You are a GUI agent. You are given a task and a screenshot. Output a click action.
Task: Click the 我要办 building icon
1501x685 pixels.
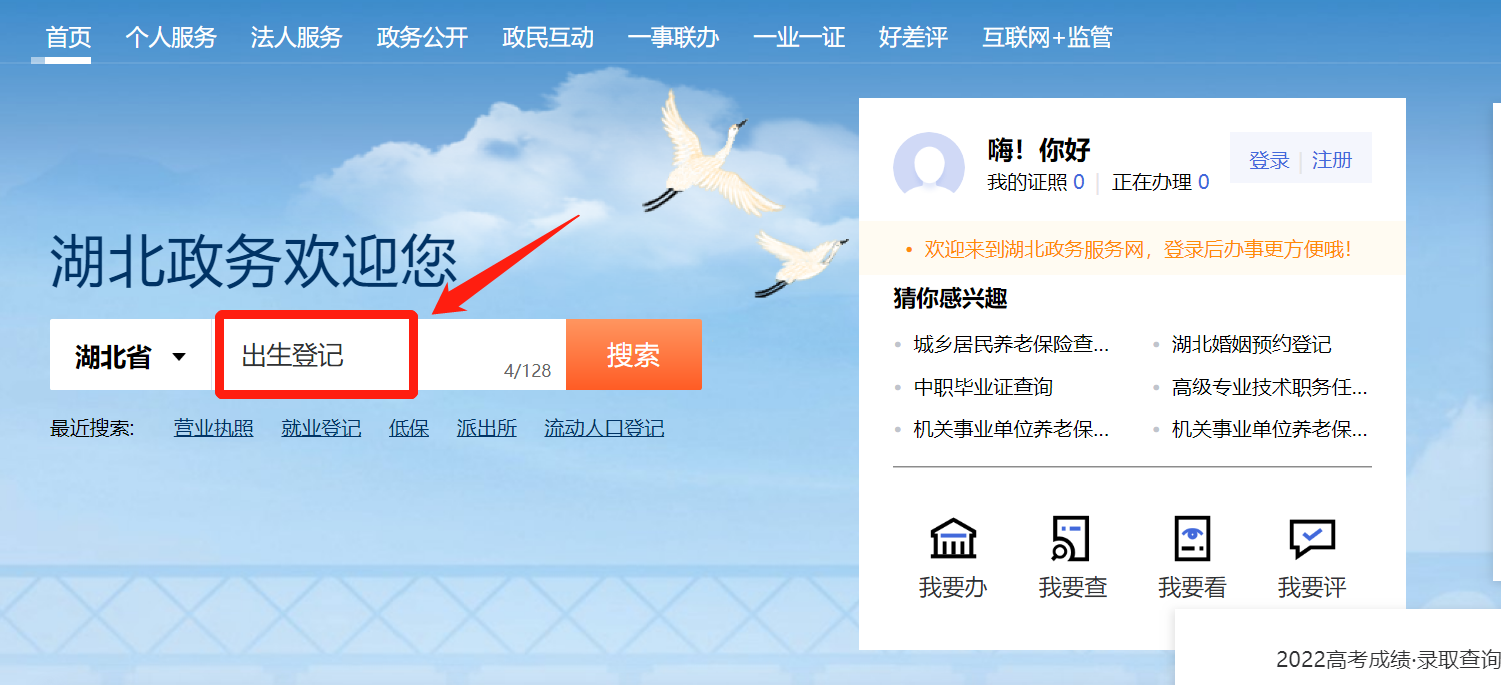(x=953, y=539)
